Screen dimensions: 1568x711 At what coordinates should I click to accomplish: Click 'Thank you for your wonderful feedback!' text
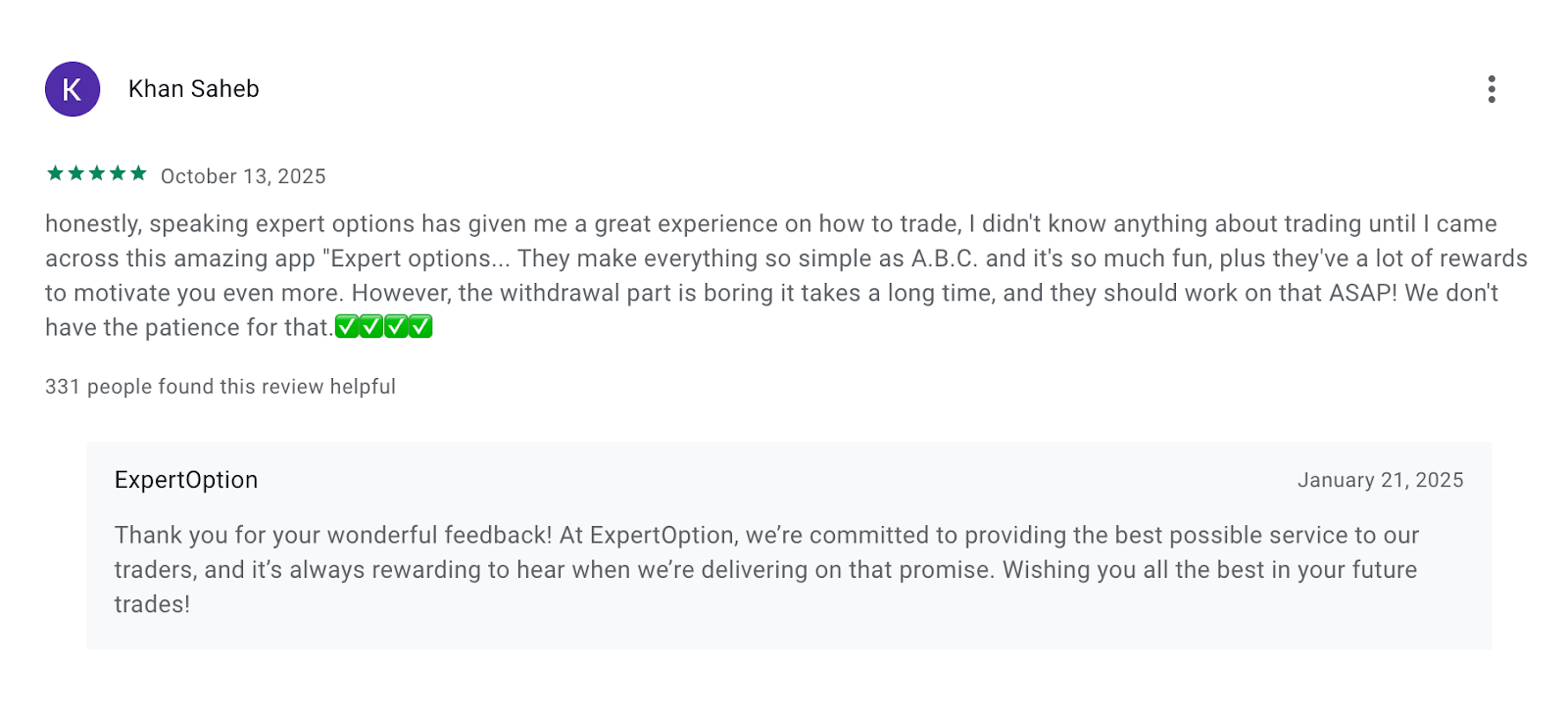pyautogui.click(x=333, y=536)
